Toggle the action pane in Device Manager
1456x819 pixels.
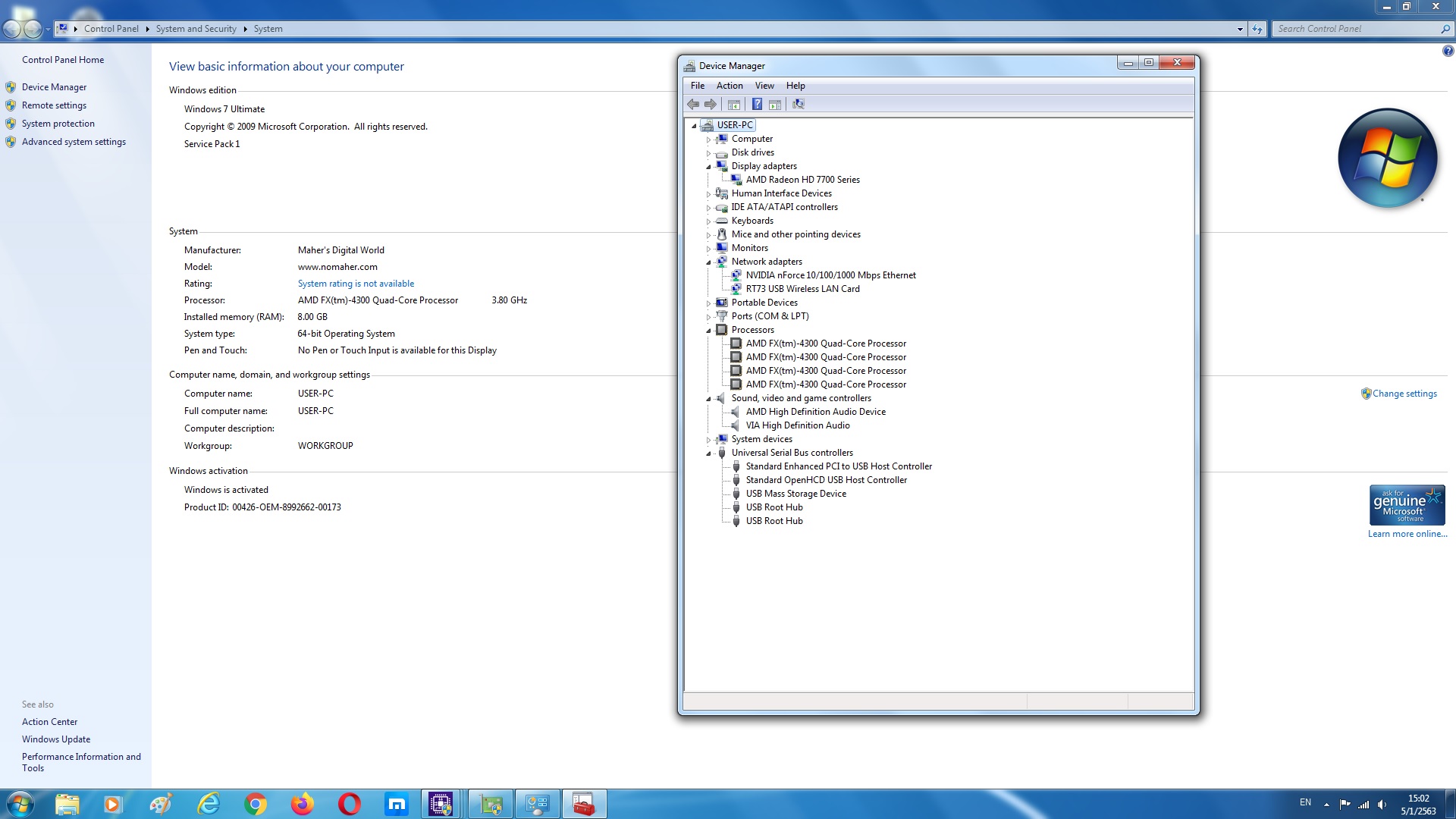[775, 105]
